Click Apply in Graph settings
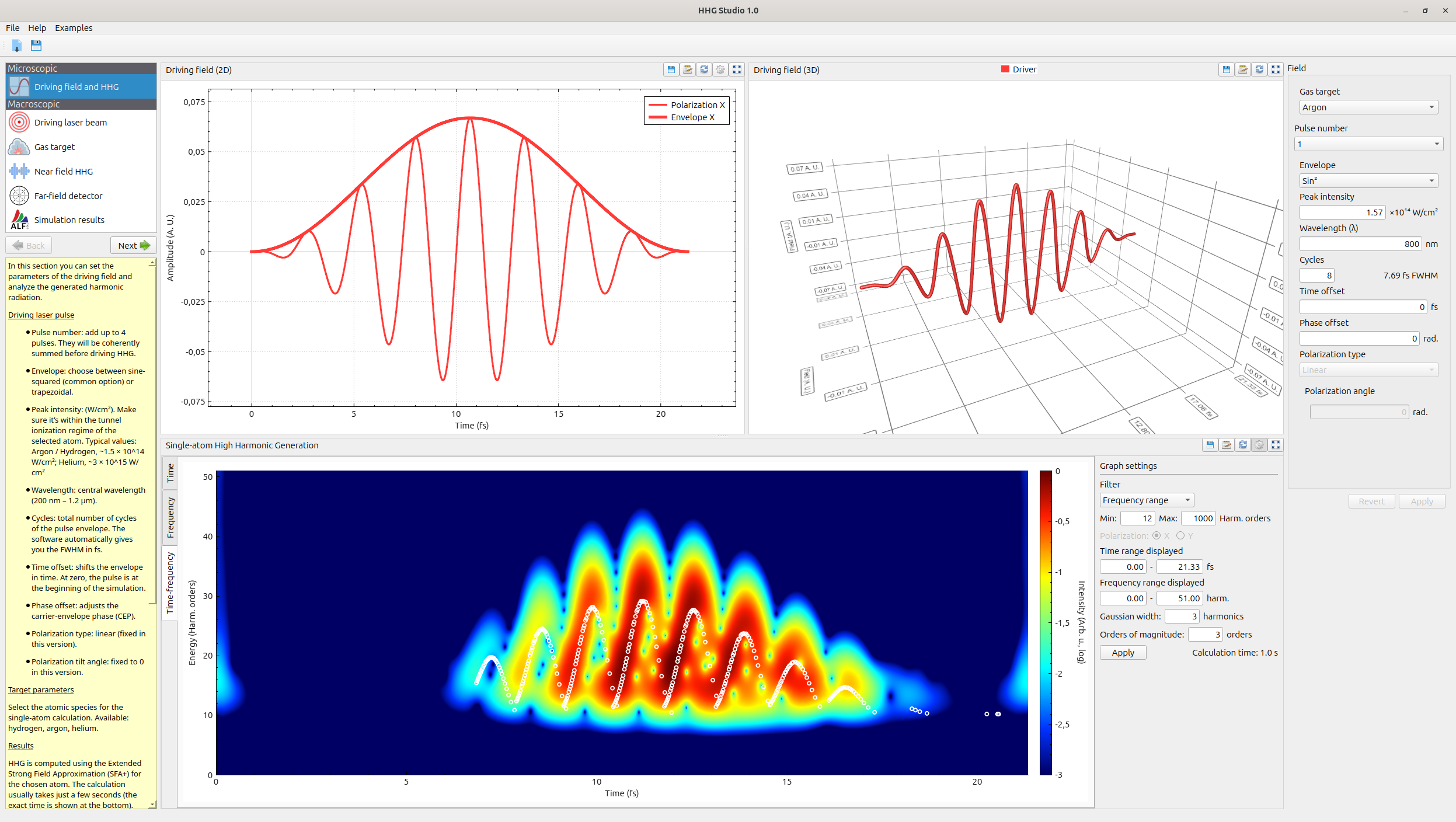This screenshot has height=822, width=1456. coord(1123,653)
